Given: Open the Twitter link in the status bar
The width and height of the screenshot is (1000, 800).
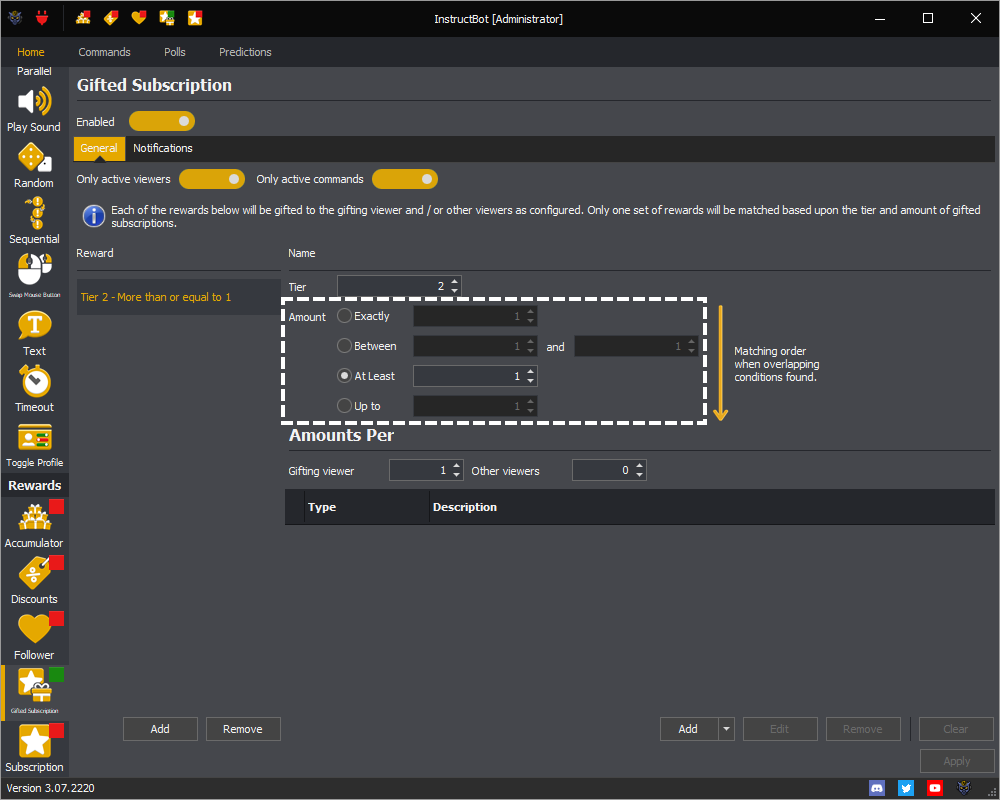Looking at the screenshot, I should [906, 788].
